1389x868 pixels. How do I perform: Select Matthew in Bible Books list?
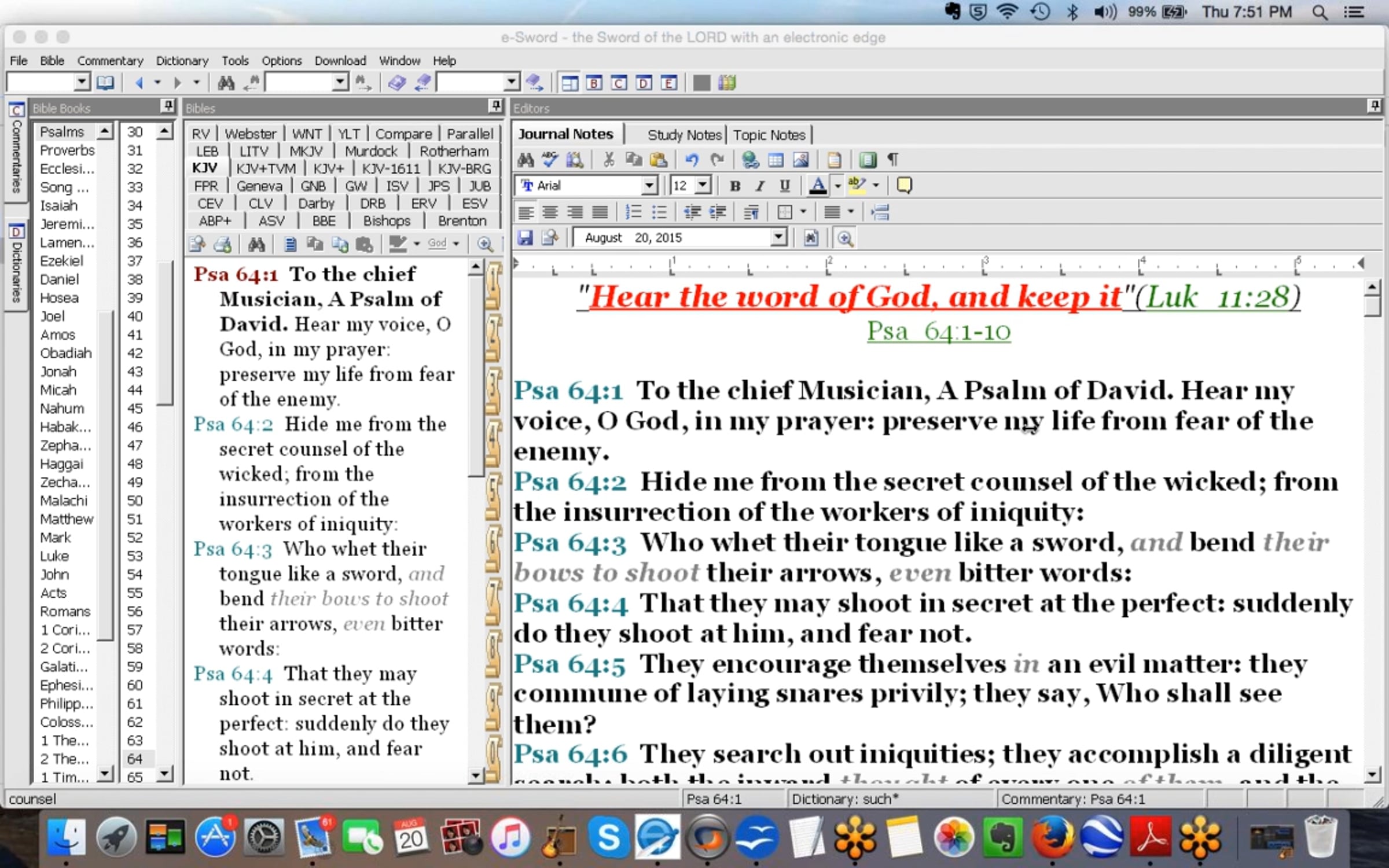pyautogui.click(x=67, y=519)
